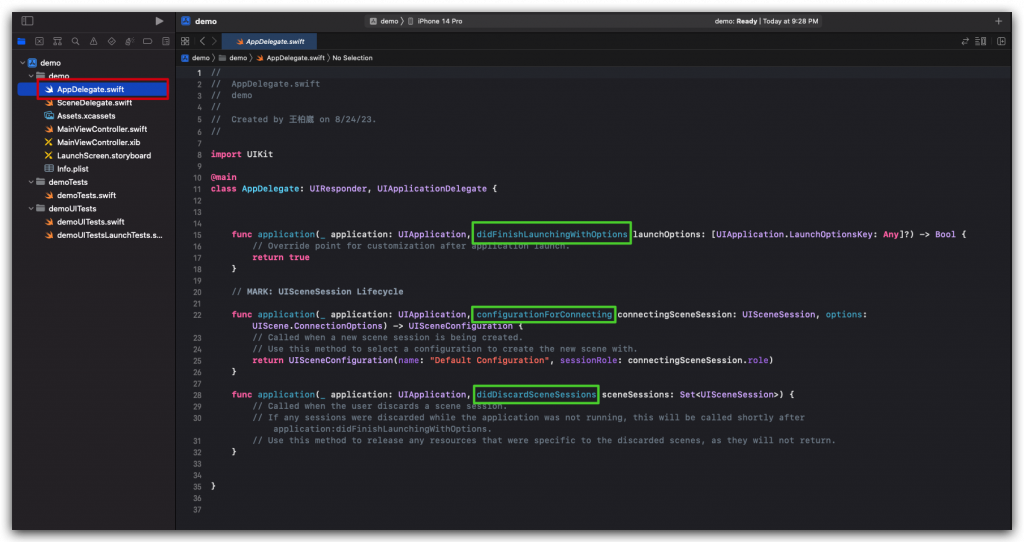
Task: Open the Source Control navigator
Action: (x=39, y=41)
